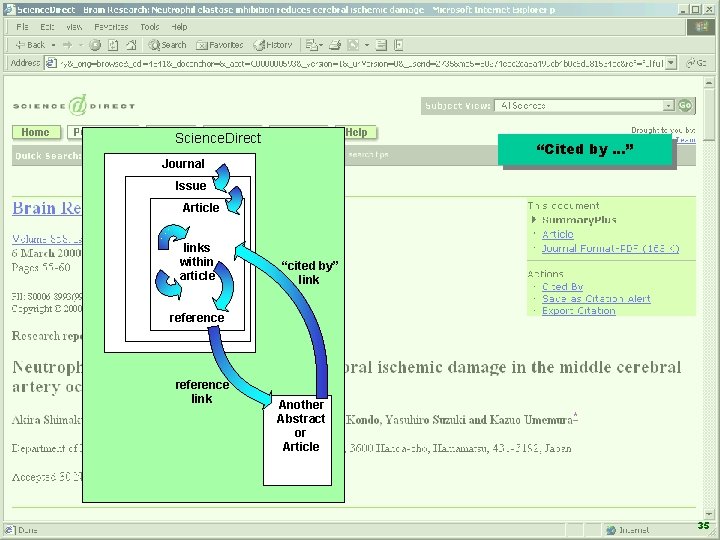This screenshot has height=540, width=720.
Task: Reload the page with the Refresh icon
Action: click(113, 45)
